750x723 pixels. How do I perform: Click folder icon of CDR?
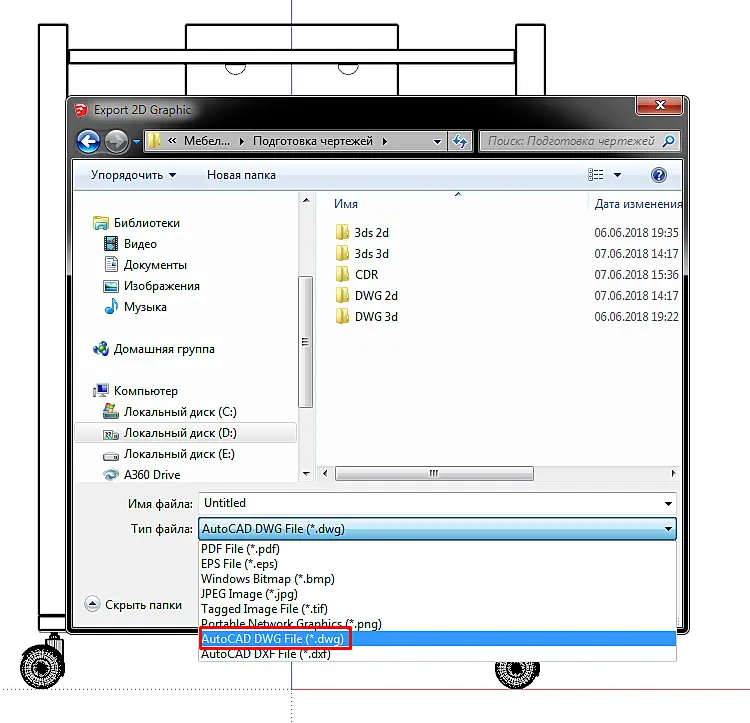click(x=342, y=274)
